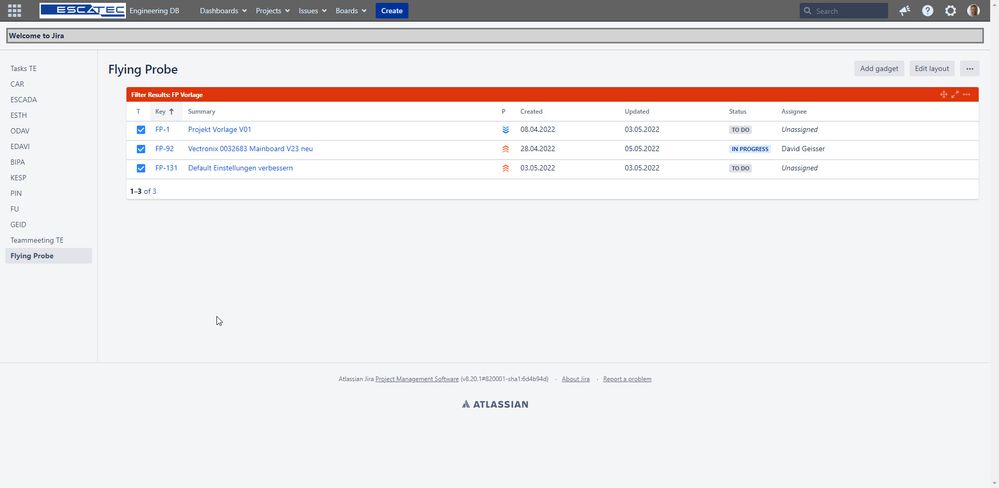
Task: Select the BIPA dashboard
Action: [48, 162]
